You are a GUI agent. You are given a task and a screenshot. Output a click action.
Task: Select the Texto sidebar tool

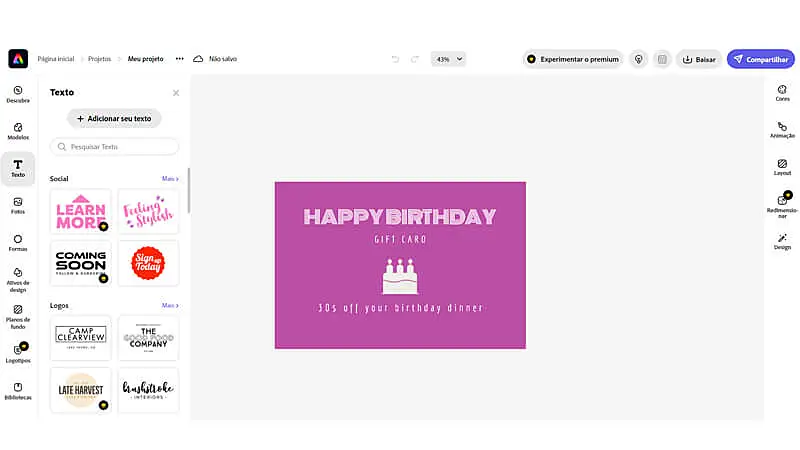tap(18, 168)
